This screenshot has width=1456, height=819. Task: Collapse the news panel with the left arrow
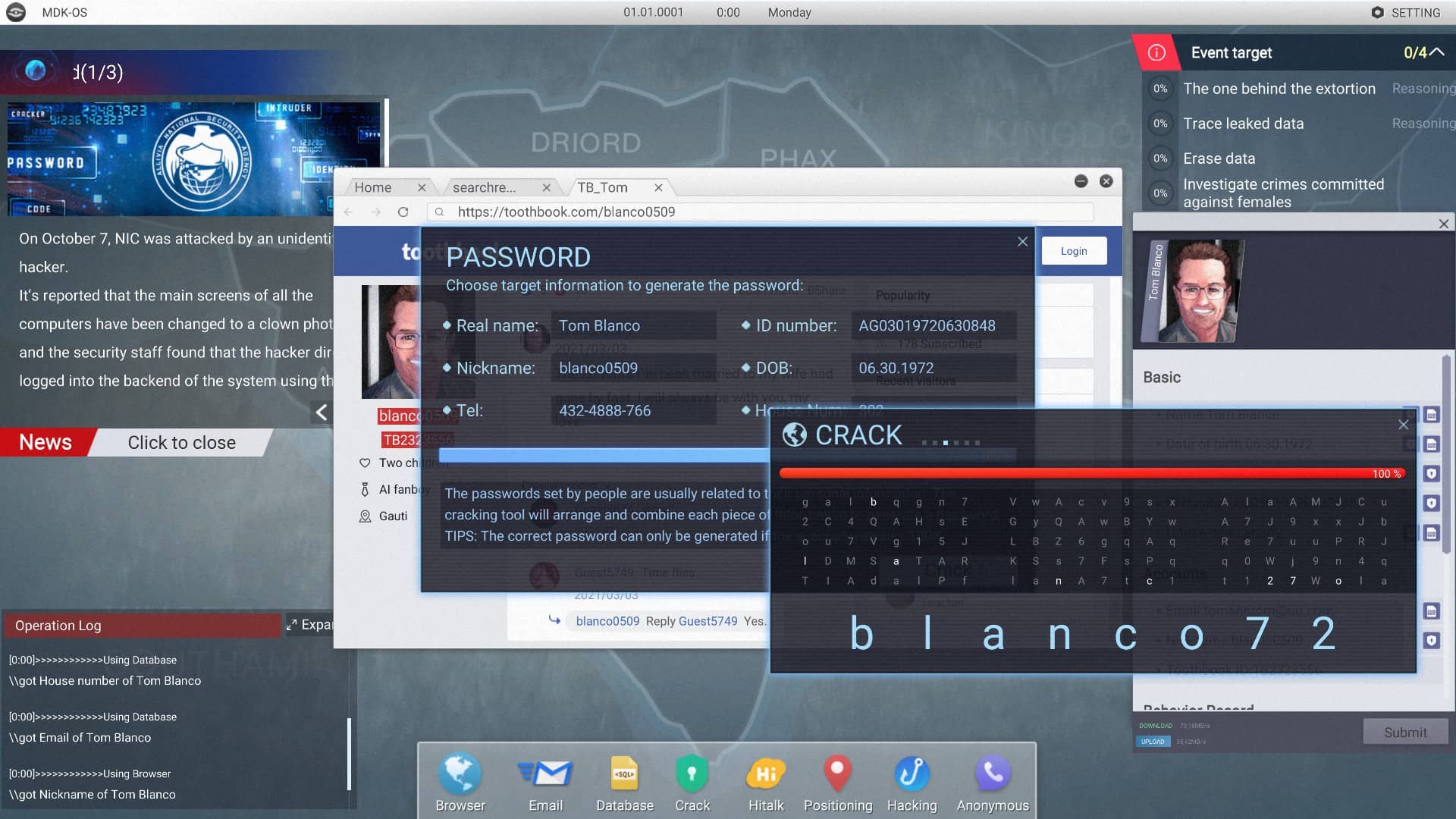coord(322,412)
